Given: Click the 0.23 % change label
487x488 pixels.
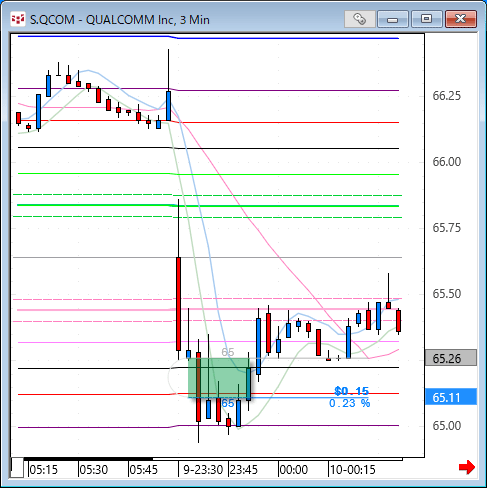Looking at the screenshot, I should point(350,403).
